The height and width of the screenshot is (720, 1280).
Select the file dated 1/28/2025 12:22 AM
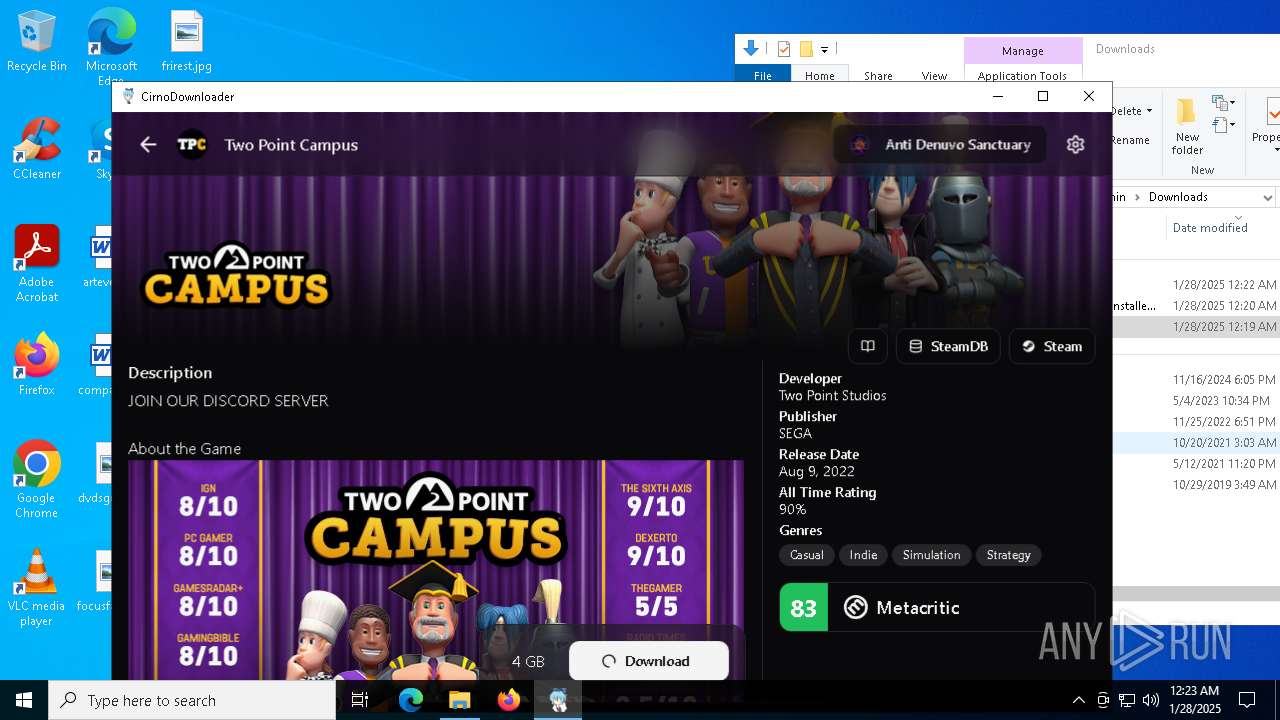(1196, 285)
